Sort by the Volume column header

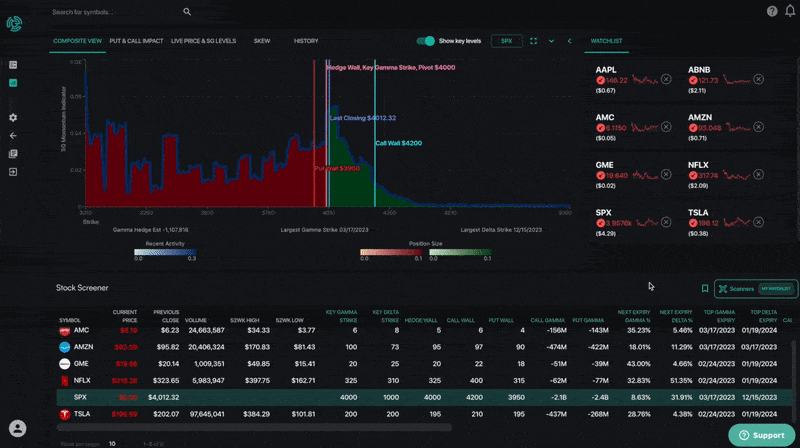point(196,320)
